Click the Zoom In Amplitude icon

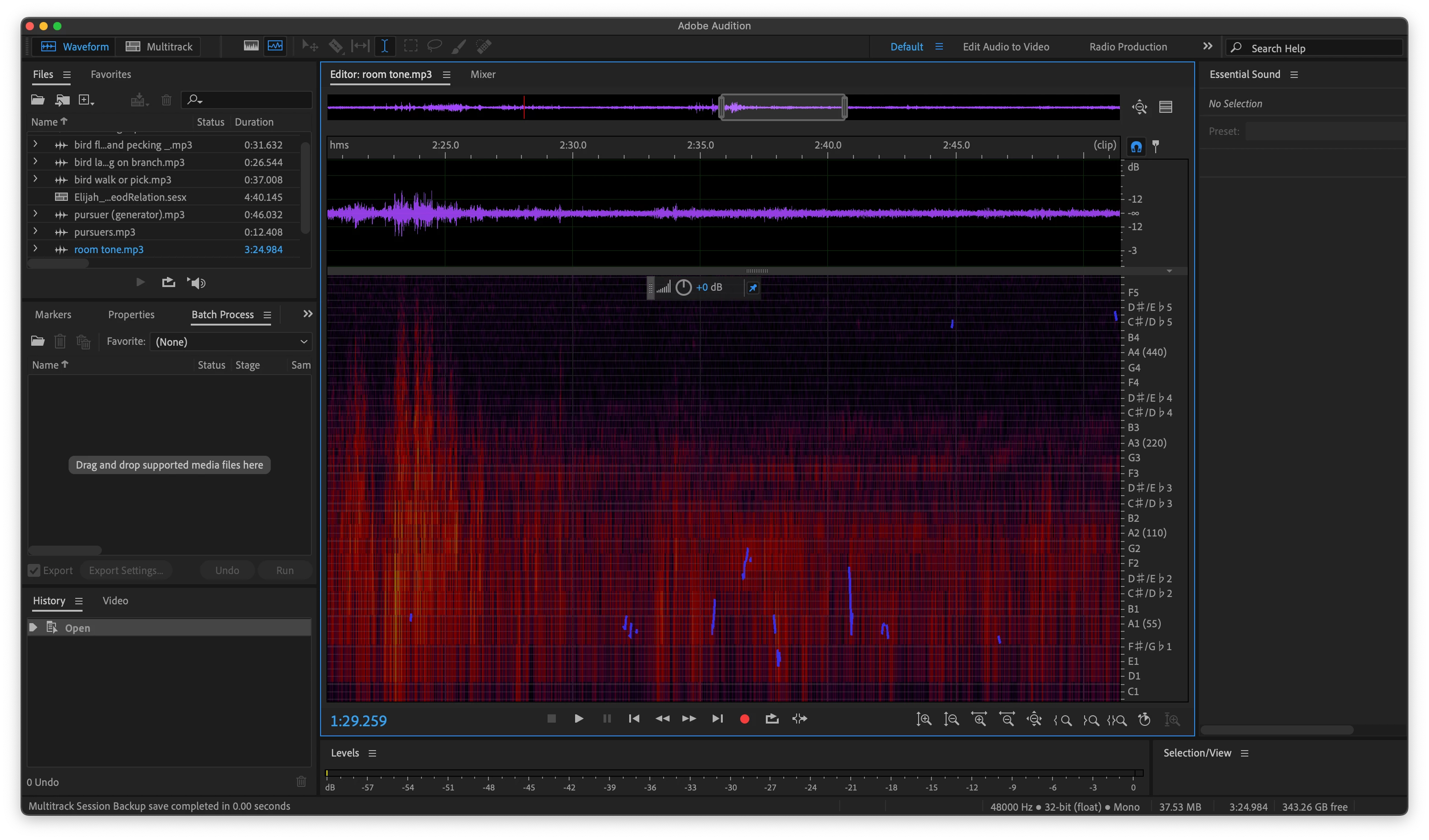click(924, 719)
